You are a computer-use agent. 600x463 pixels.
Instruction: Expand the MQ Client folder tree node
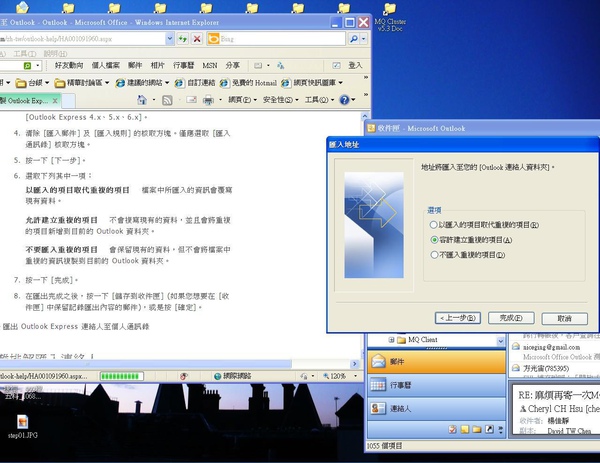coord(391,340)
